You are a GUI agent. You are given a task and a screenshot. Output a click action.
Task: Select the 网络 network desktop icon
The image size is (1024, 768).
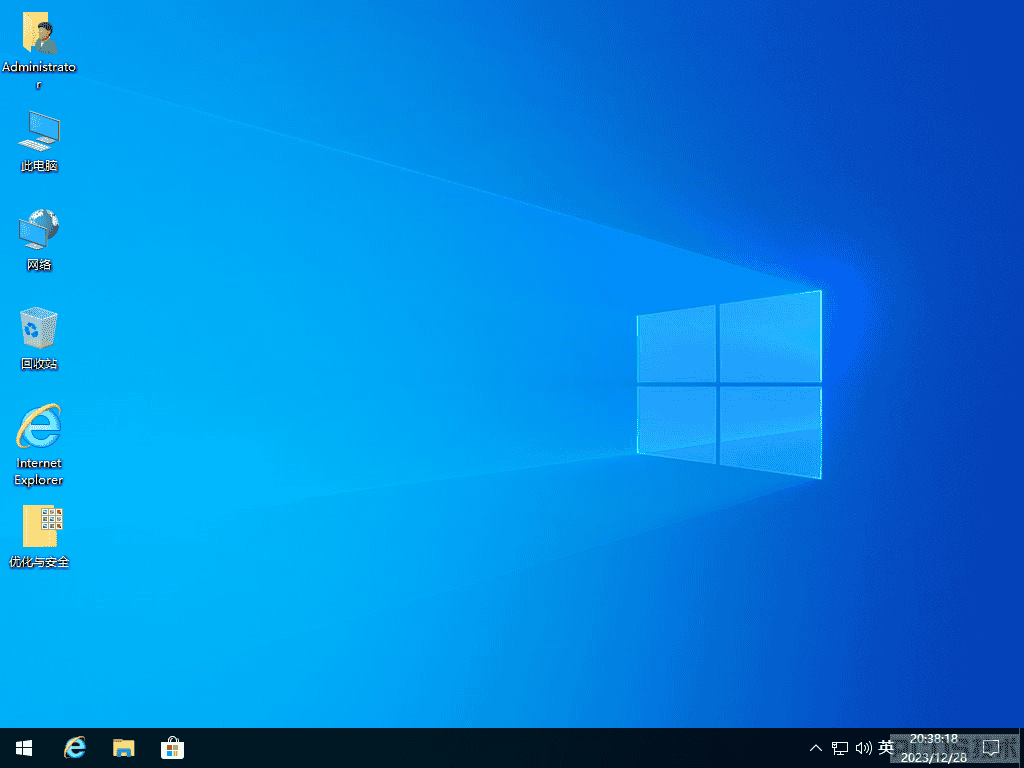39,240
